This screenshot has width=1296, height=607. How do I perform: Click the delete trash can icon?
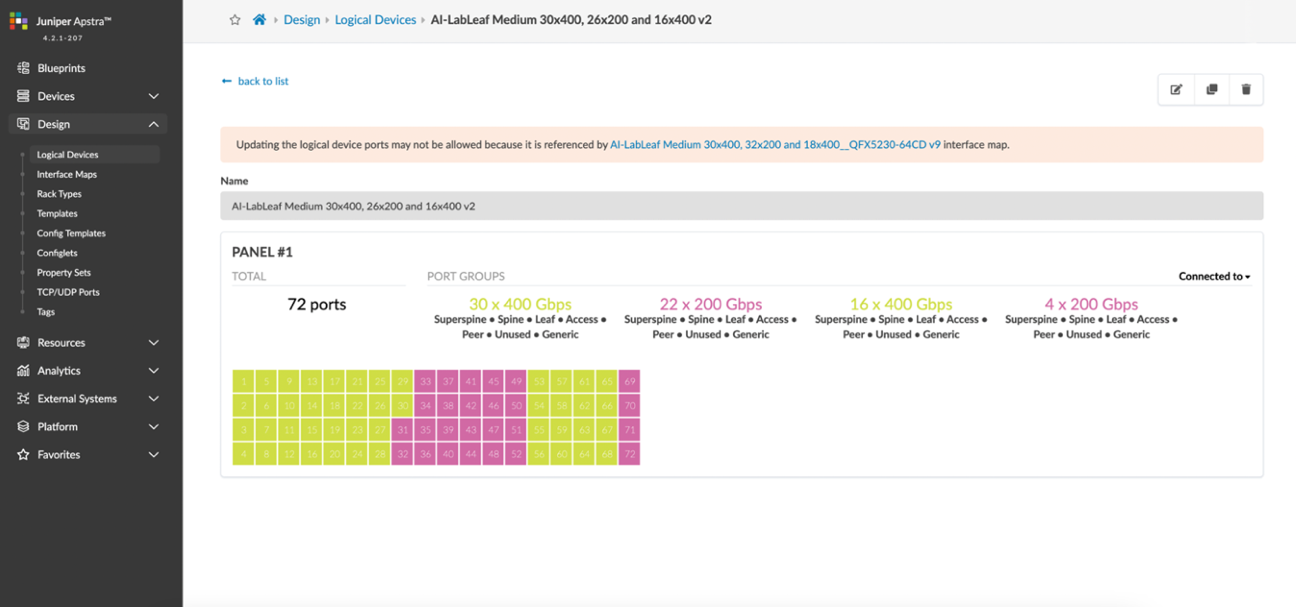[x=1246, y=90]
